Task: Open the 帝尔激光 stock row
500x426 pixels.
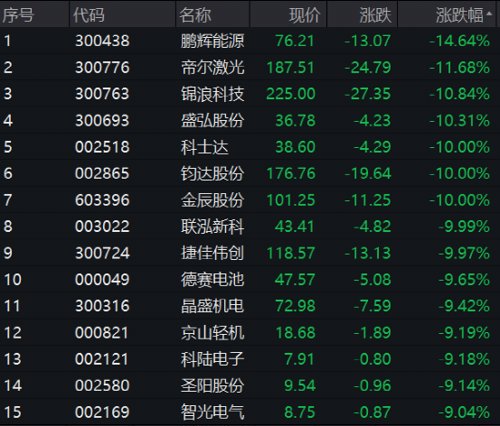Action: coord(250,67)
